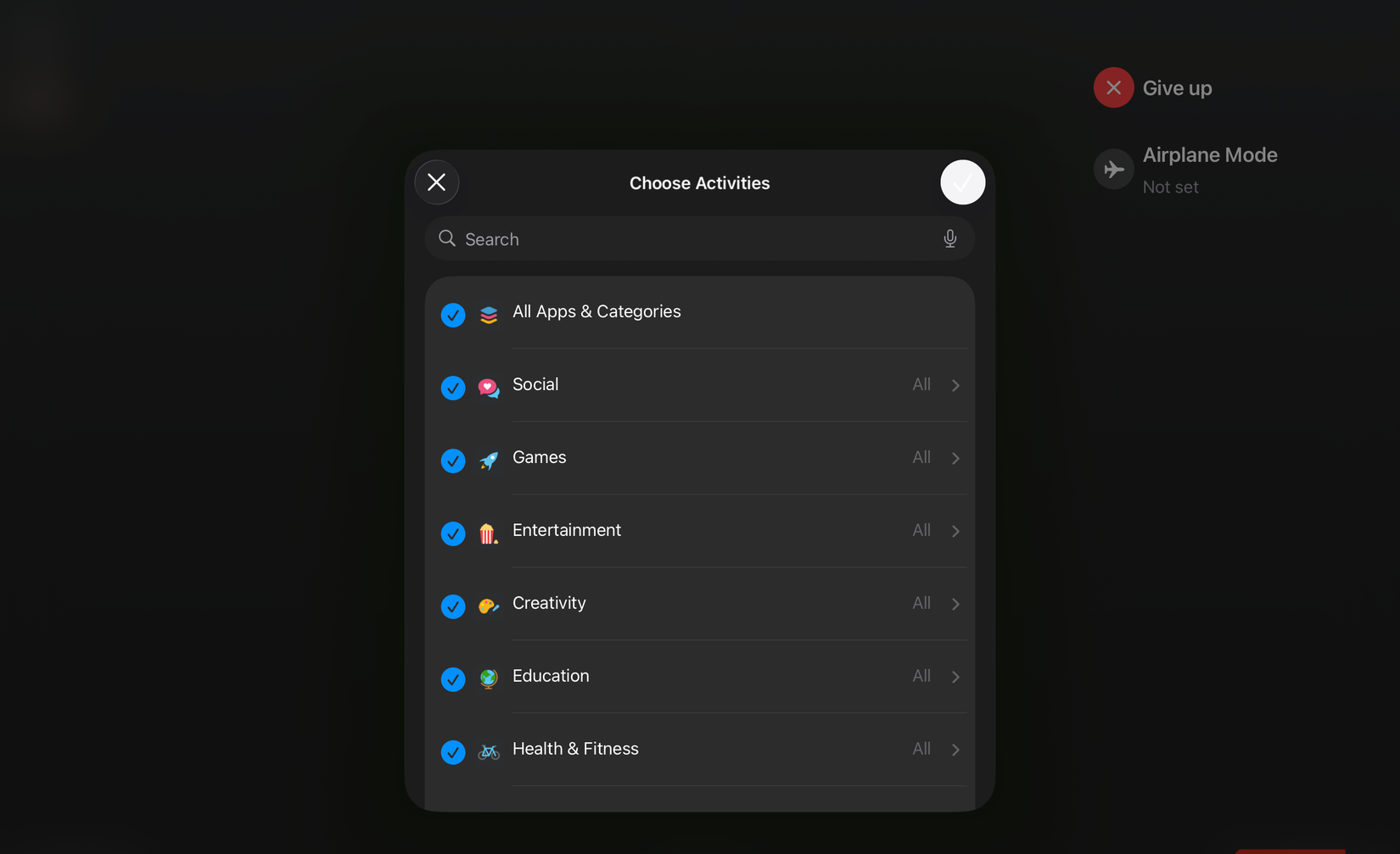The height and width of the screenshot is (854, 1400).
Task: Select the Creativity palette icon
Action: 489,606
